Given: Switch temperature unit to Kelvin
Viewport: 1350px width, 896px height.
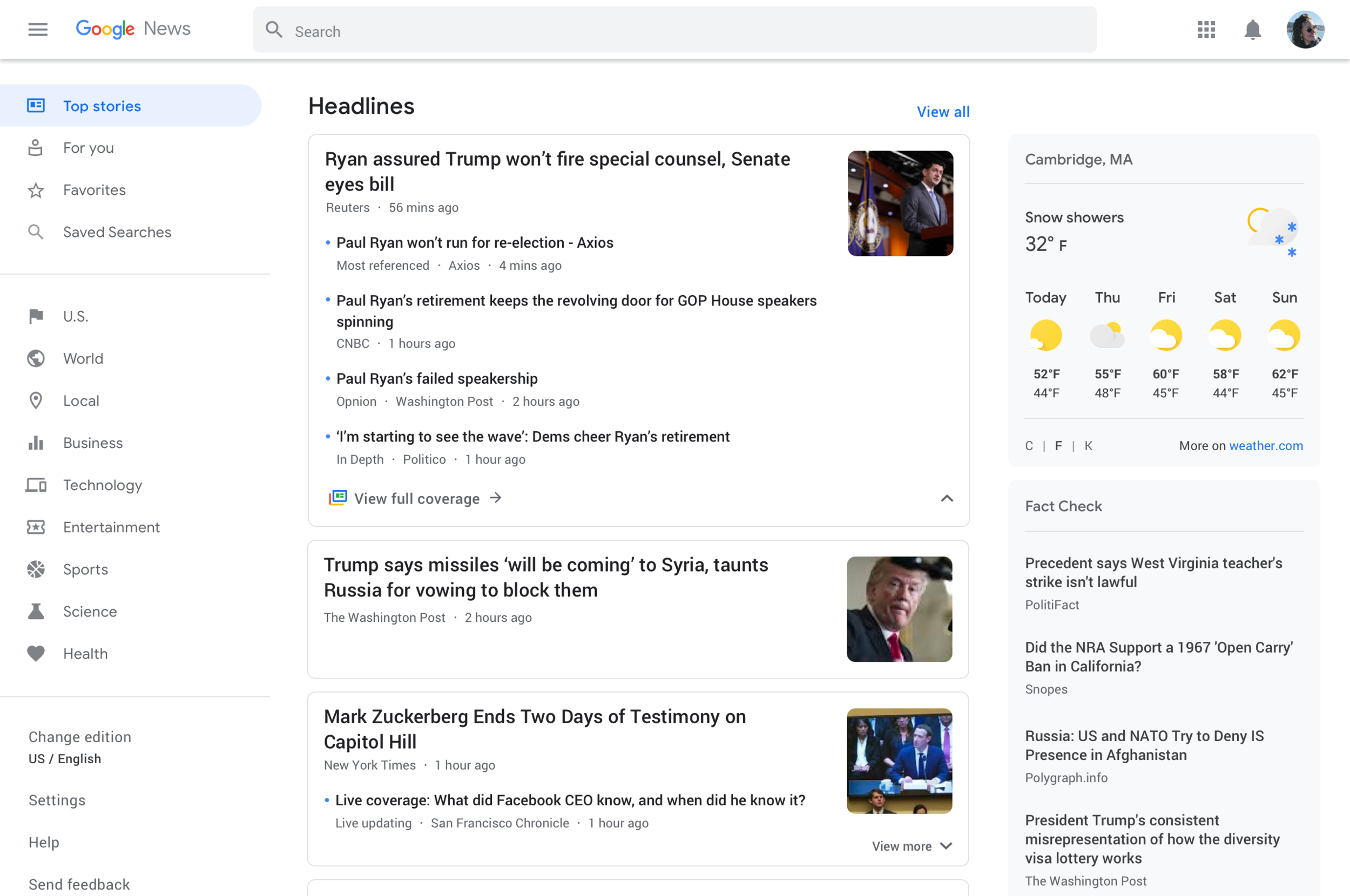Looking at the screenshot, I should pos(1088,446).
